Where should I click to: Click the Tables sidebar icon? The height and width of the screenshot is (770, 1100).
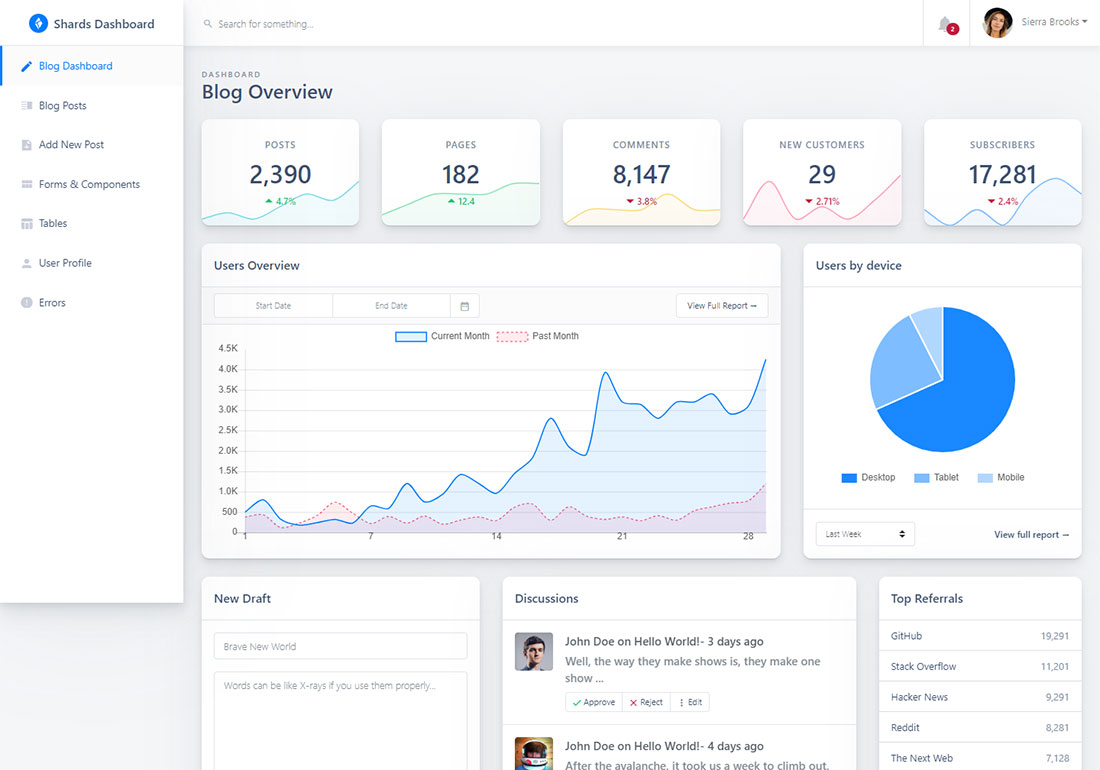[27, 224]
